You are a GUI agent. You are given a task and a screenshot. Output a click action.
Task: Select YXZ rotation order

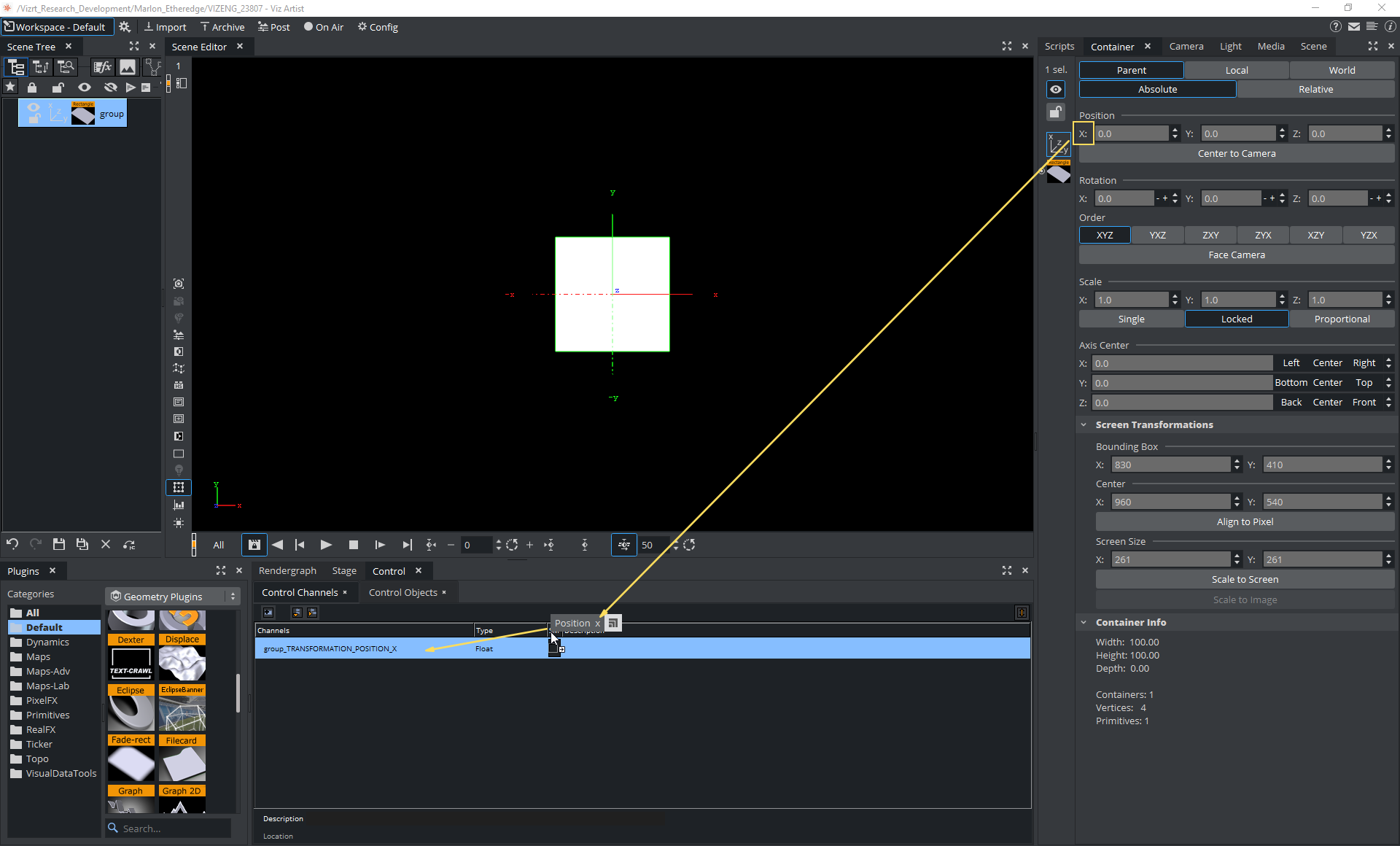[1158, 235]
